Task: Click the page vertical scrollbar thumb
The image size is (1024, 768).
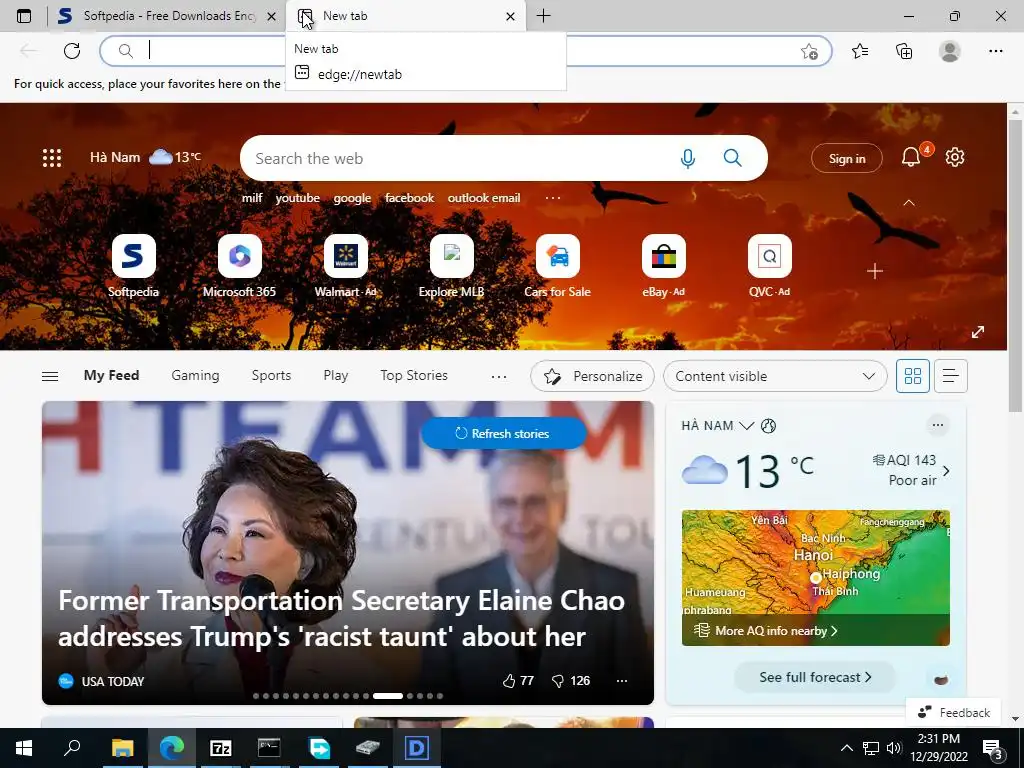Action: (x=1015, y=264)
